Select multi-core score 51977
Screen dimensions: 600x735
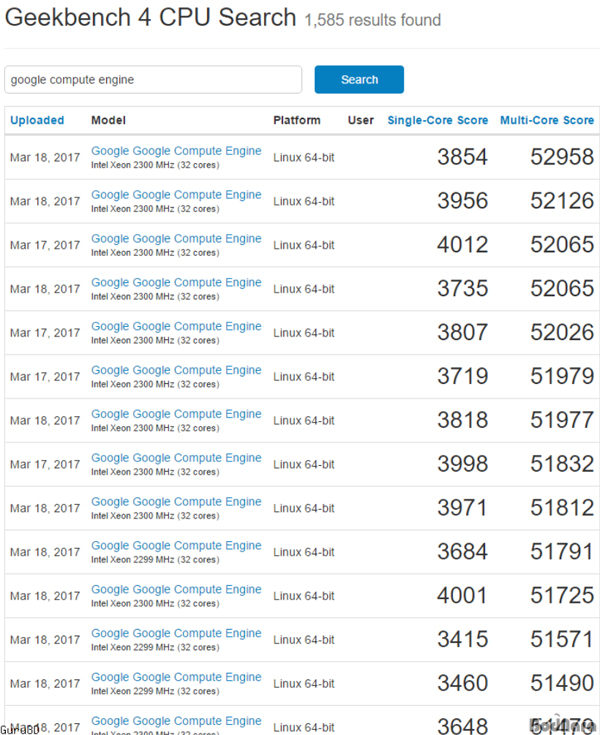click(x=562, y=420)
